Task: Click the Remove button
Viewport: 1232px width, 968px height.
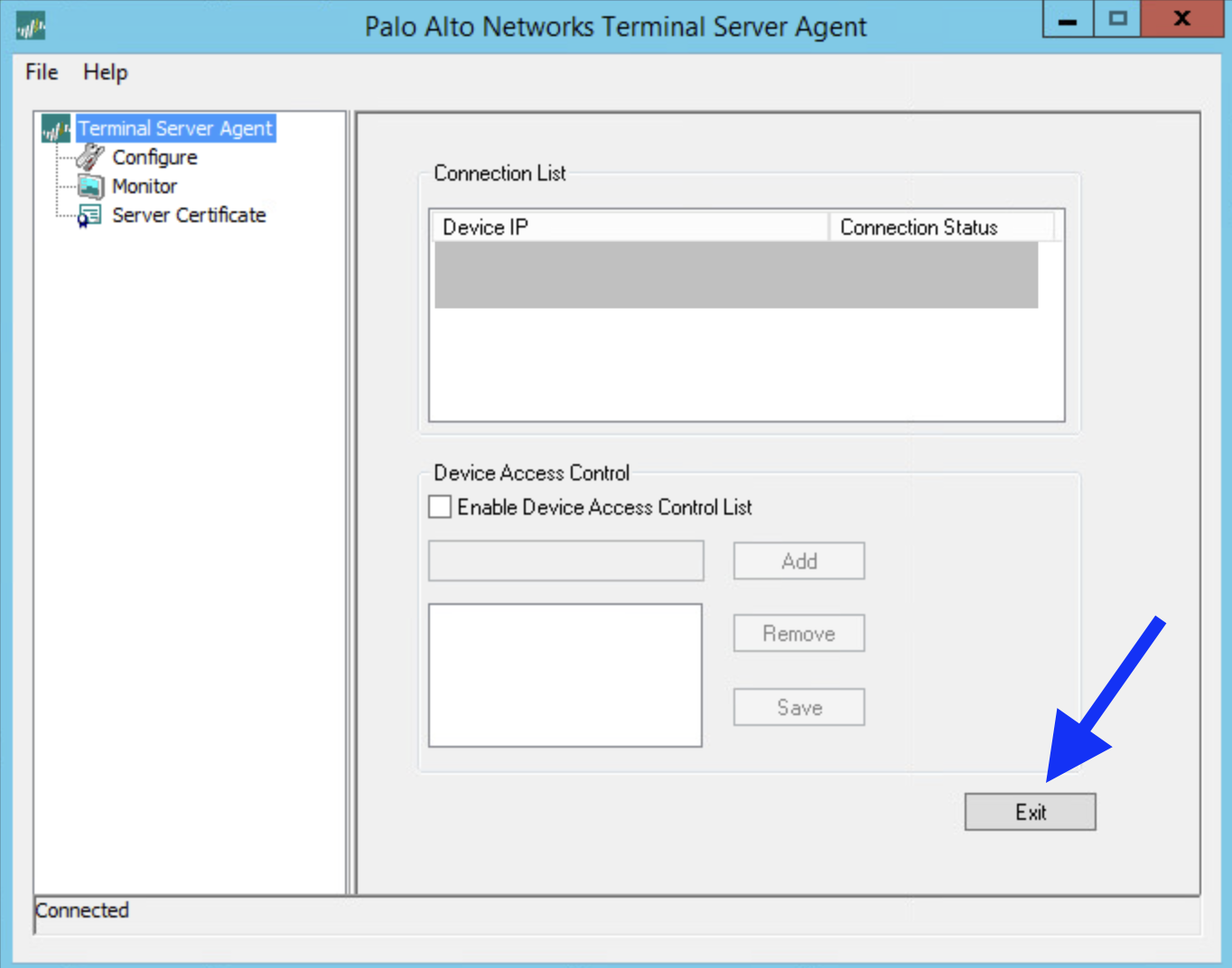Action: coord(798,633)
